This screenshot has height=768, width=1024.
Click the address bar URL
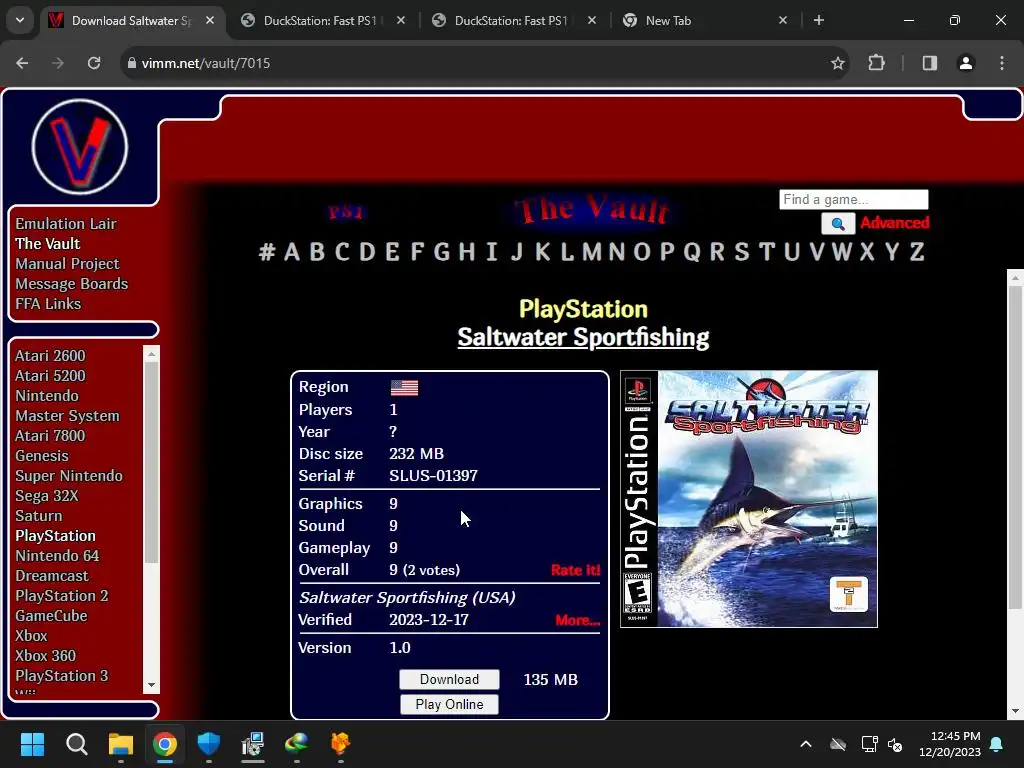click(x=206, y=63)
